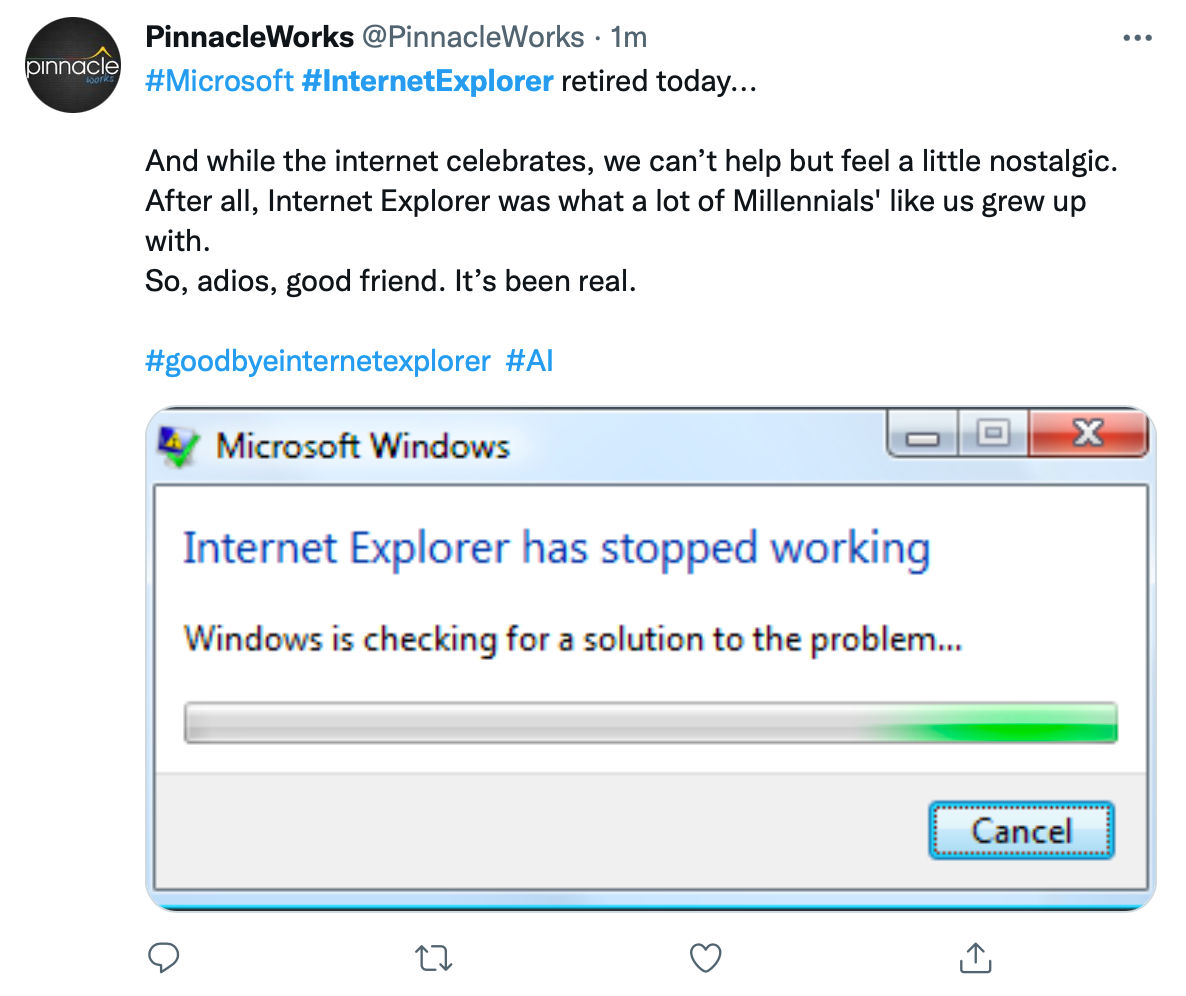The image size is (1186, 996).
Task: Click the 'Internet Explorer has stopped working' heading
Action: coord(556,549)
